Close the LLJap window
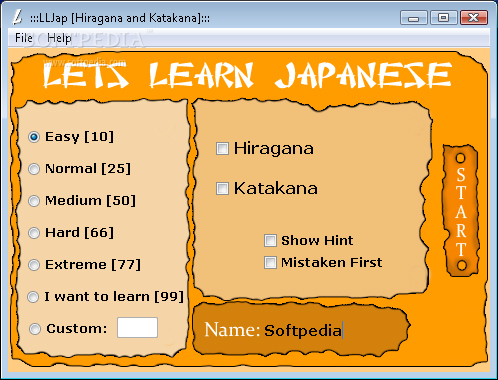498x380 pixels. tap(474, 18)
